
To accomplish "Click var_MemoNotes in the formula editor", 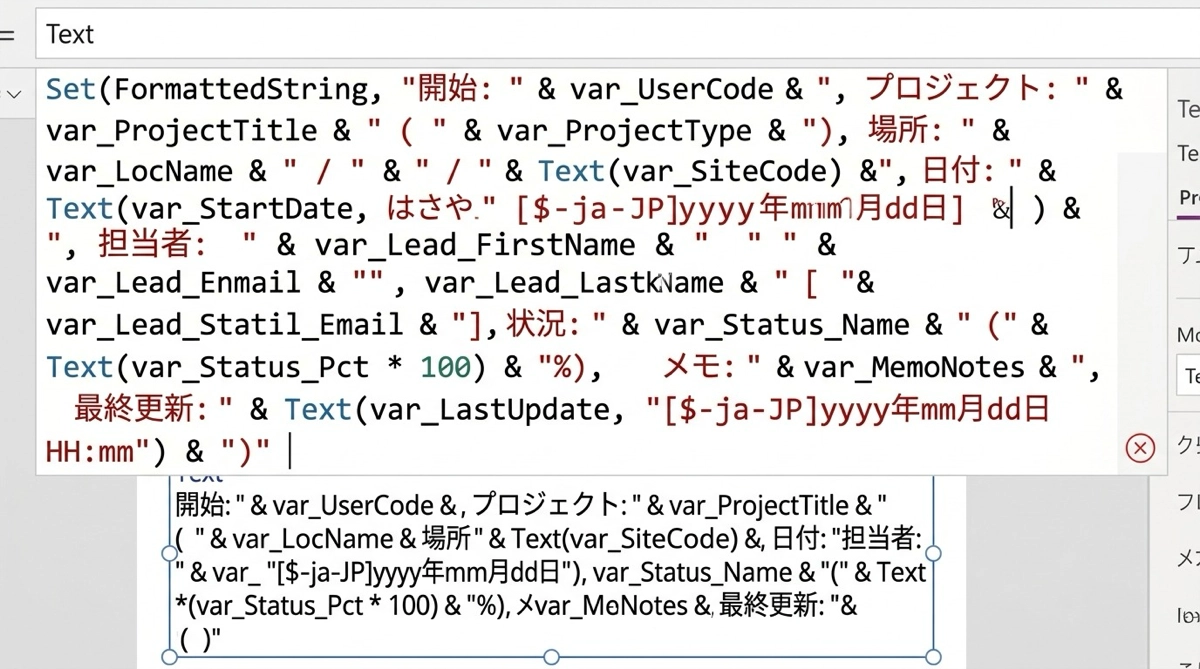I will (914, 368).
